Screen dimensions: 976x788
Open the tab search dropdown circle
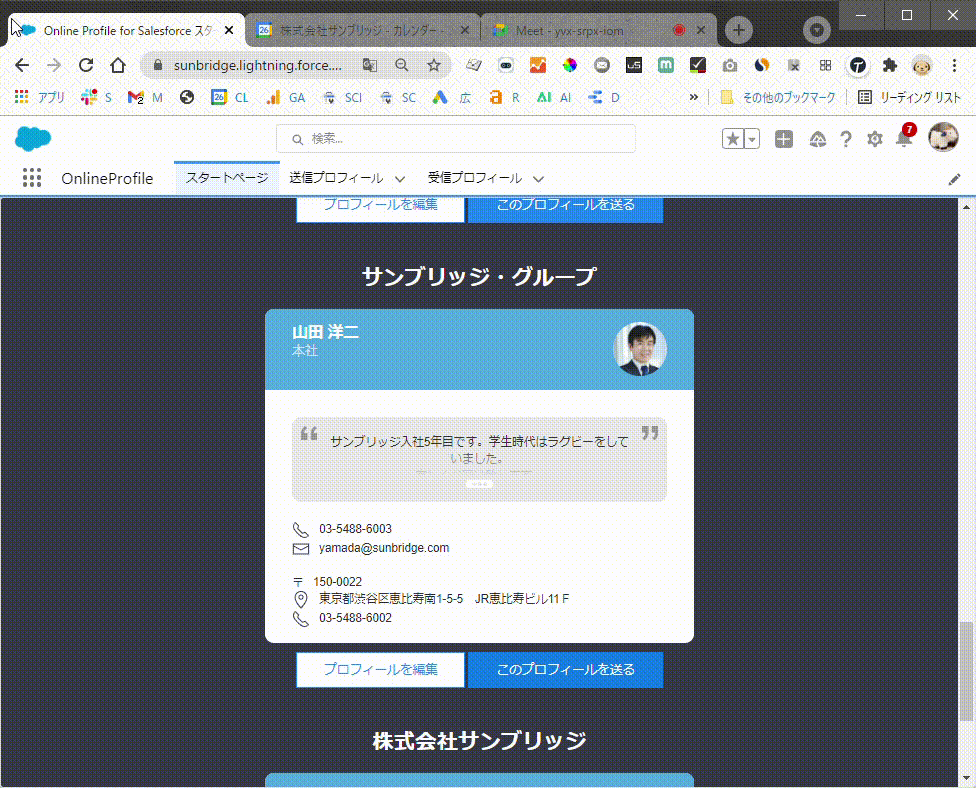[x=817, y=30]
